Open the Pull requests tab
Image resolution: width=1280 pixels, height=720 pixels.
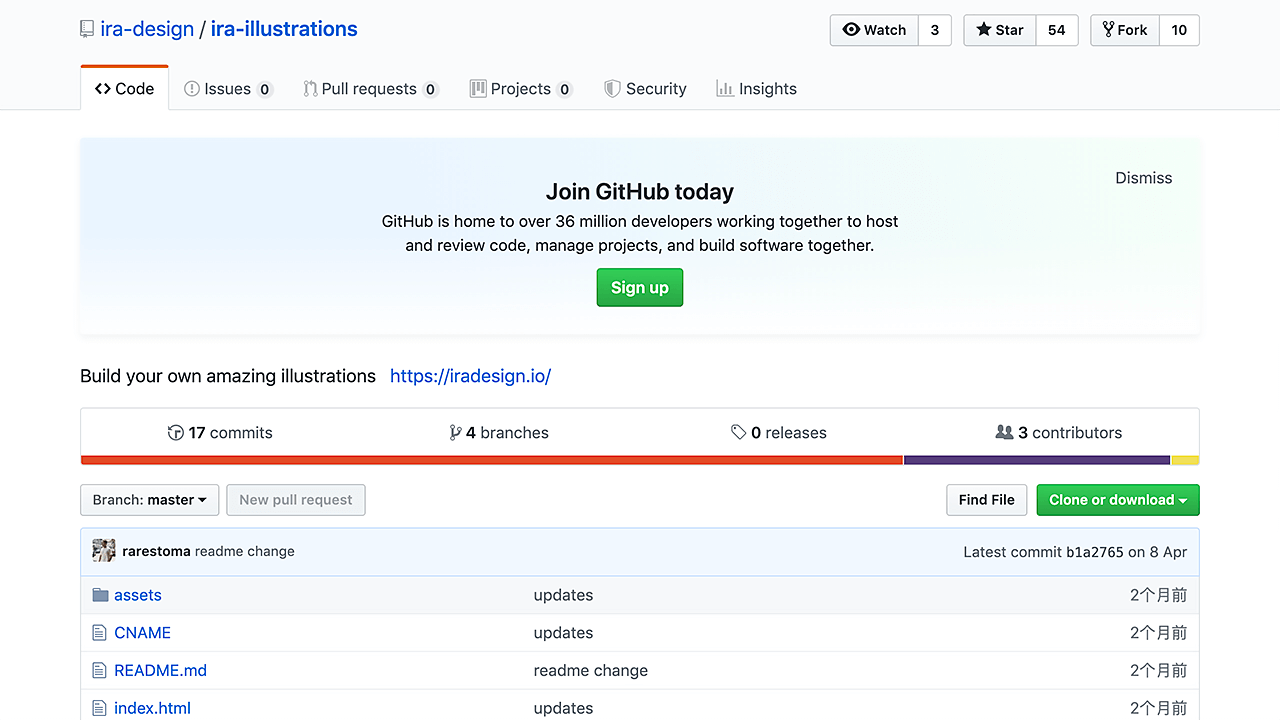point(369,89)
